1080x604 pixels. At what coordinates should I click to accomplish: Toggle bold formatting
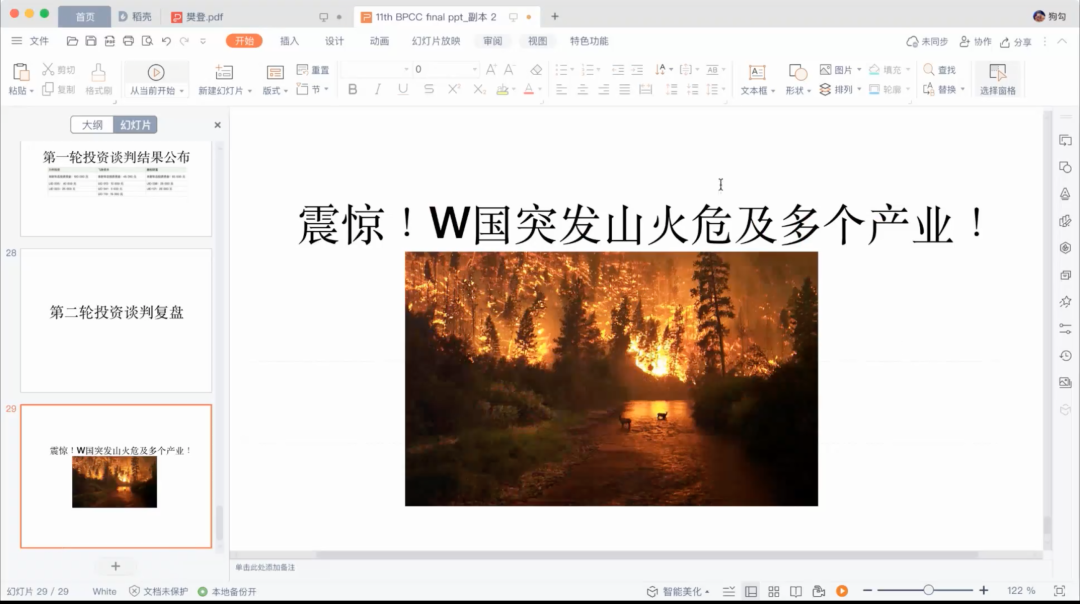pyautogui.click(x=352, y=89)
